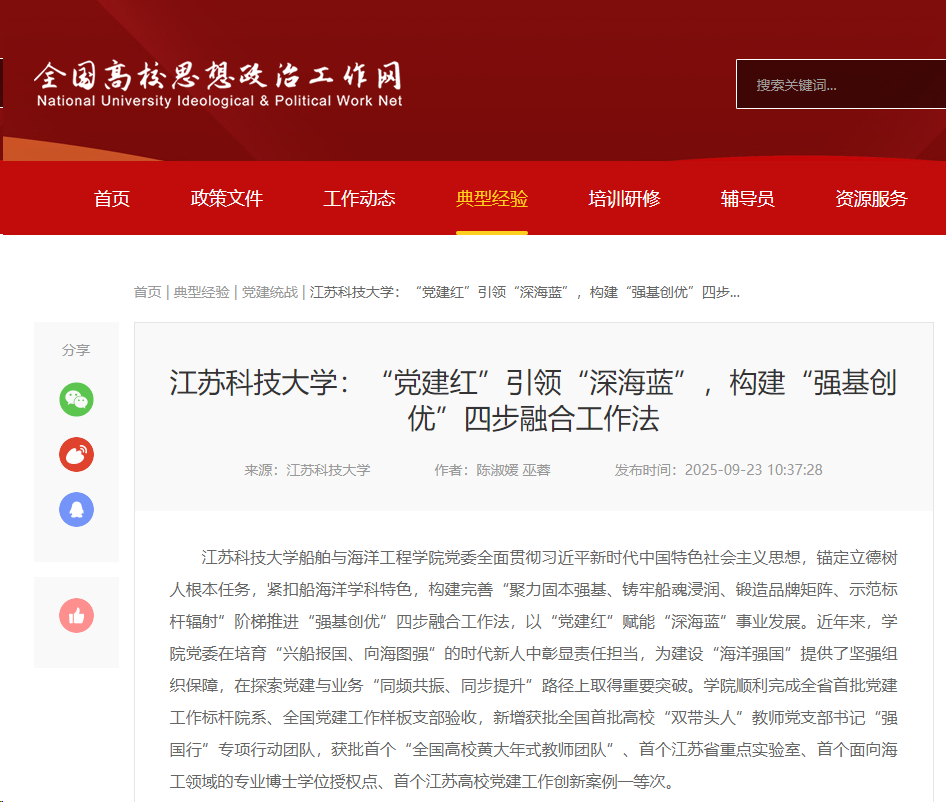
Task: Click the article headline about 江苏科技大学
Action: point(533,400)
